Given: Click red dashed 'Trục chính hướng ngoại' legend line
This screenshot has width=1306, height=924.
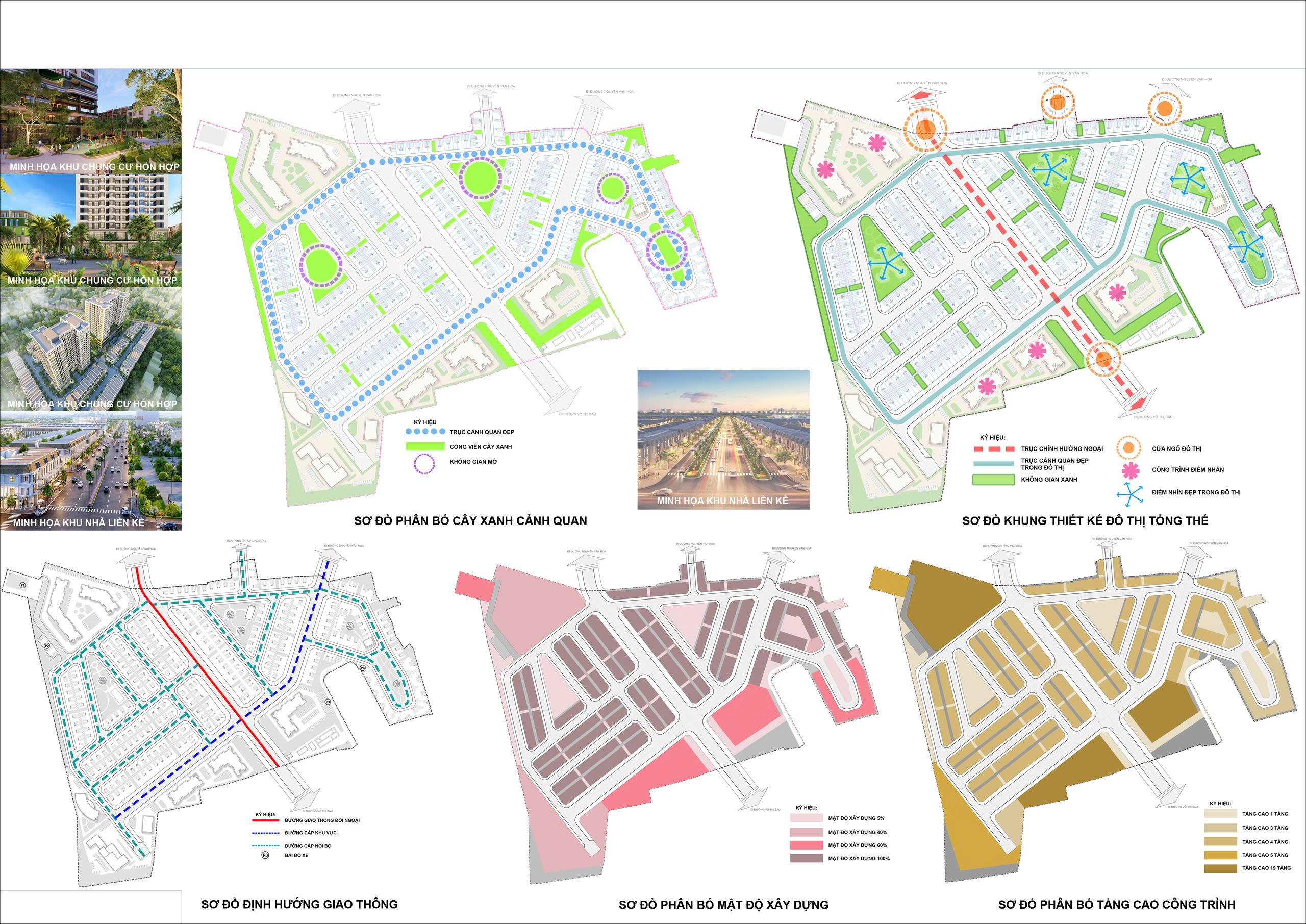Looking at the screenshot, I should 993,449.
